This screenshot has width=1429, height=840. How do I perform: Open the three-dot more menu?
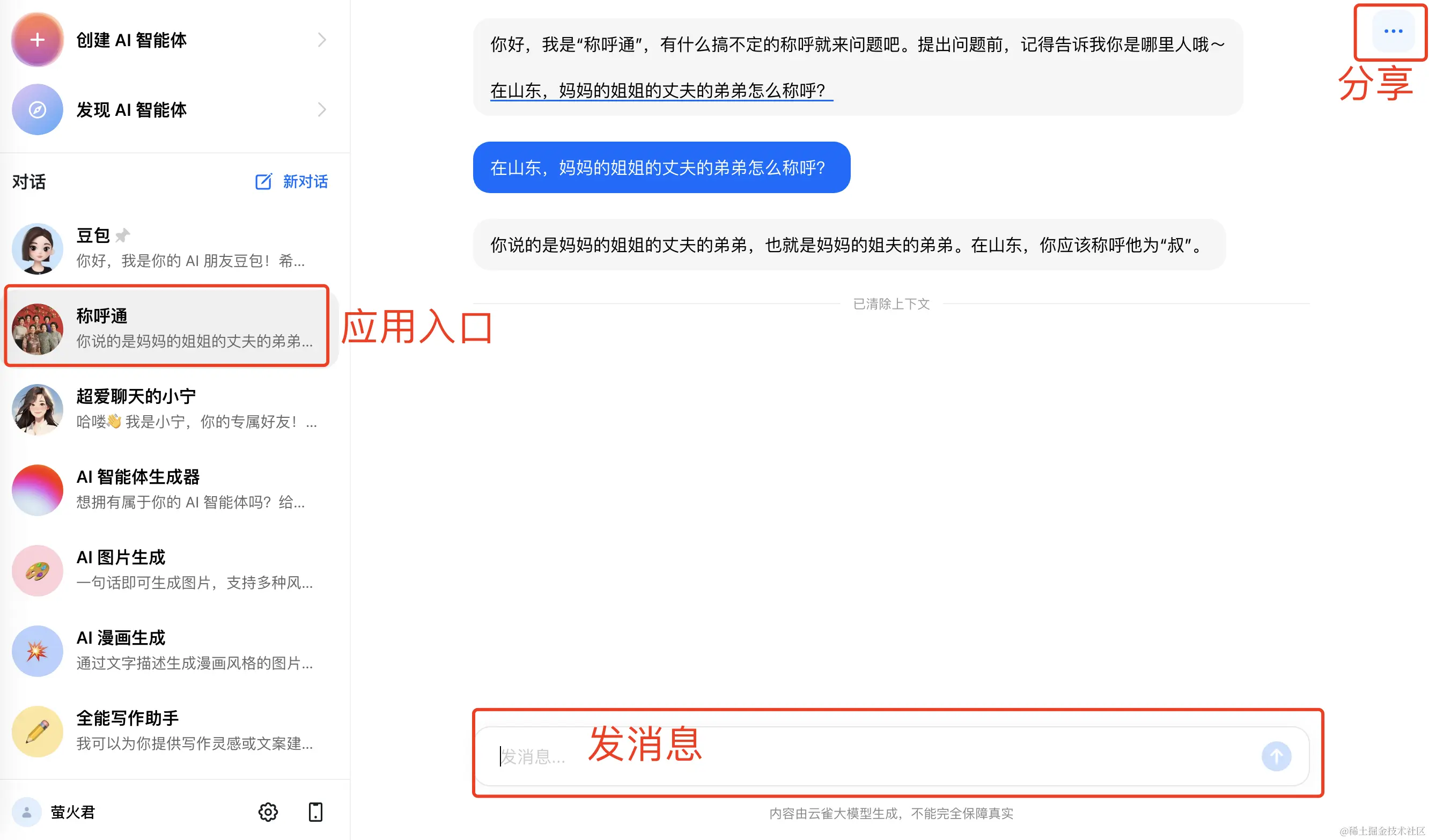1393,31
